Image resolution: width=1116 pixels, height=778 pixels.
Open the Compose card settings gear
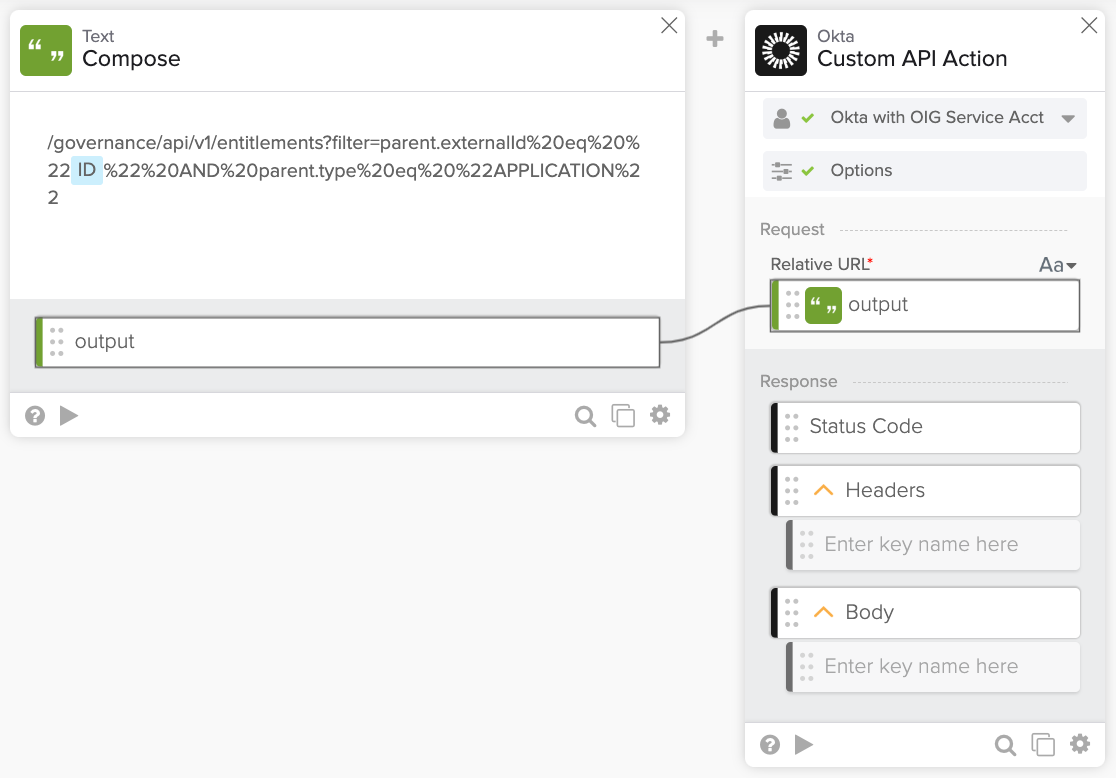[660, 414]
